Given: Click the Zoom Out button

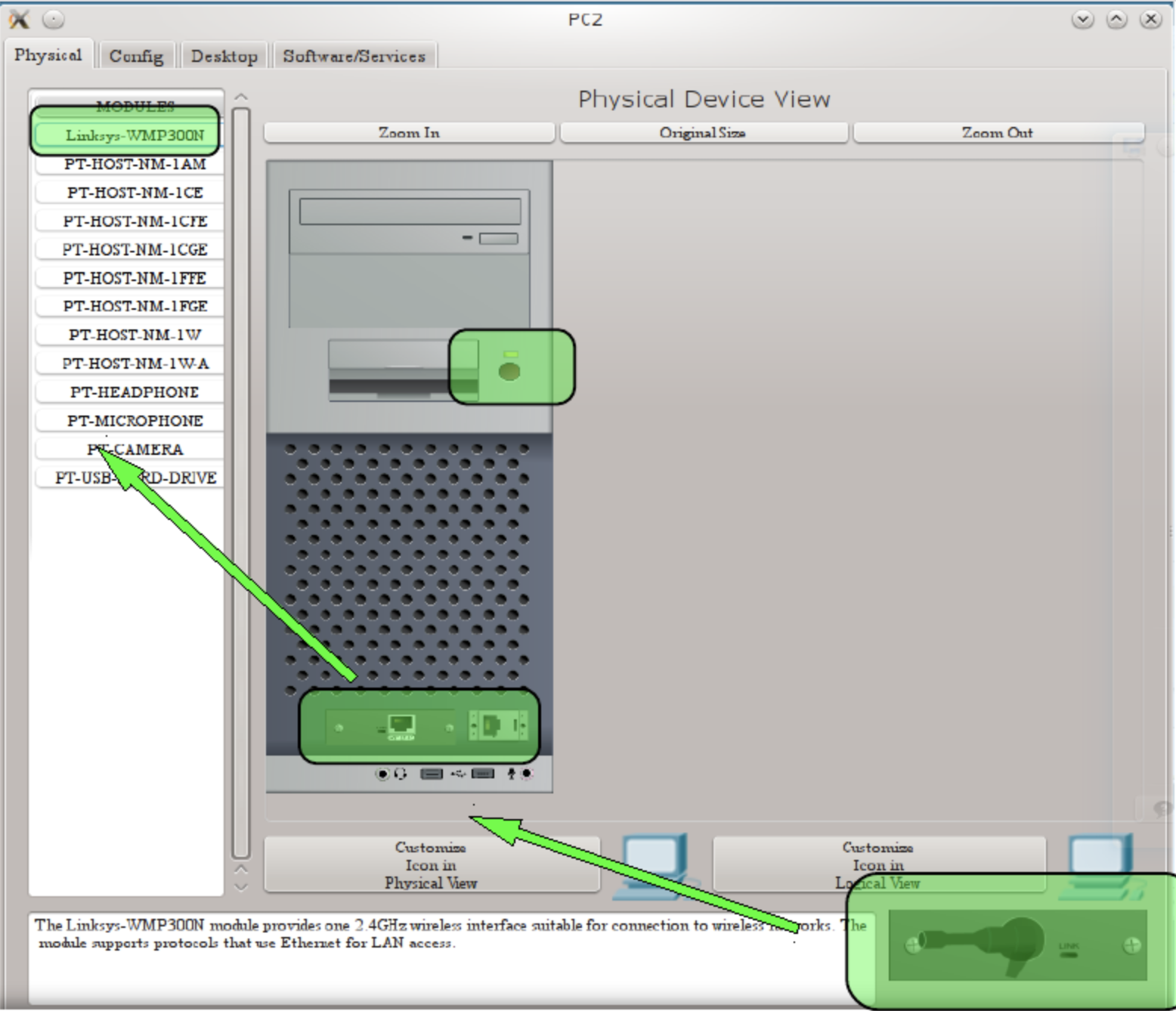Looking at the screenshot, I should 998,133.
